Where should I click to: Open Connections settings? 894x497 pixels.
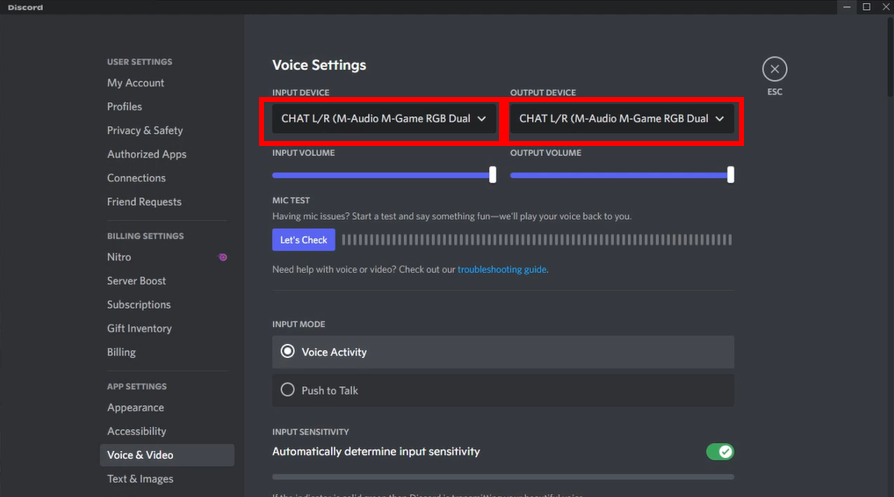coord(136,178)
